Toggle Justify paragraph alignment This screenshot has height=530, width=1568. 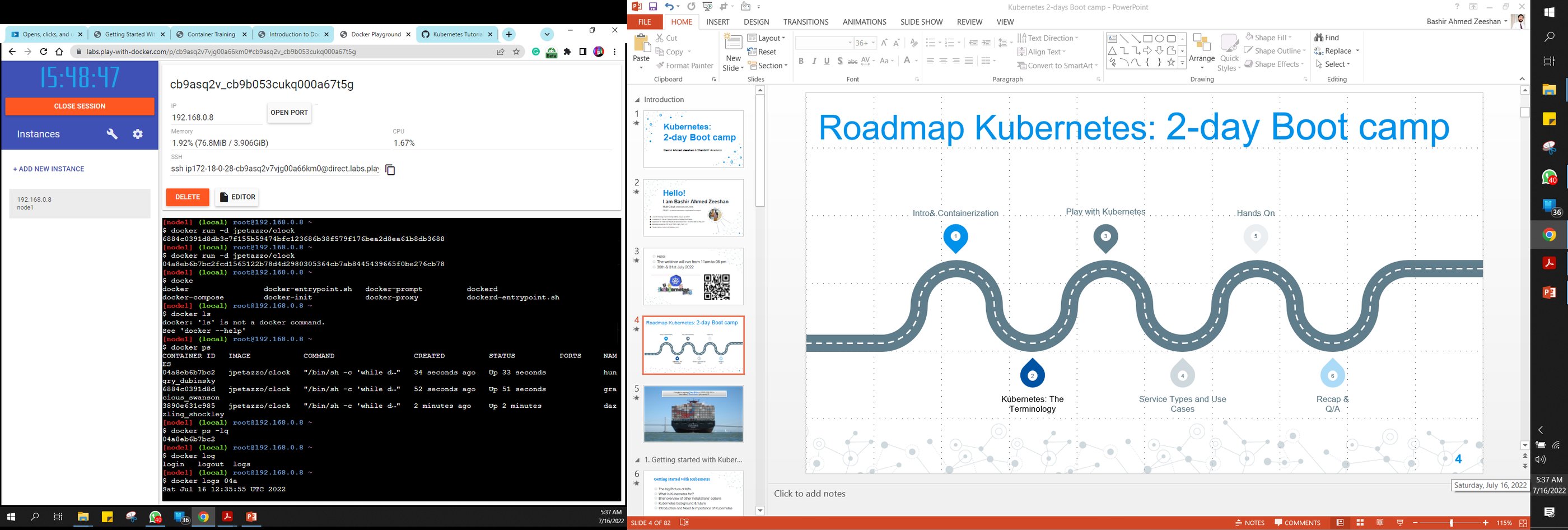point(968,61)
